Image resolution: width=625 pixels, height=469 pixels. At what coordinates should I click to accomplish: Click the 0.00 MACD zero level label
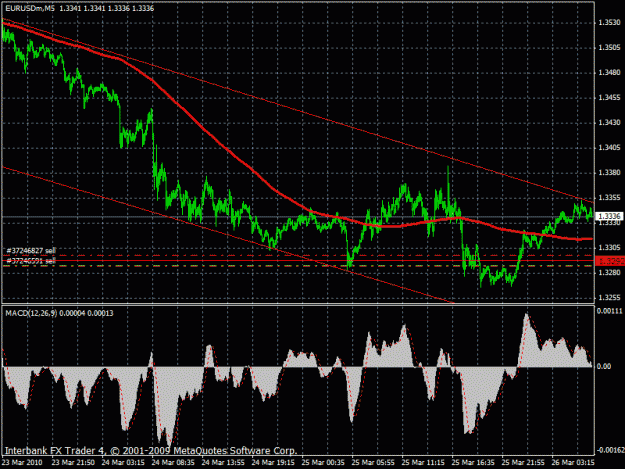[604, 366]
